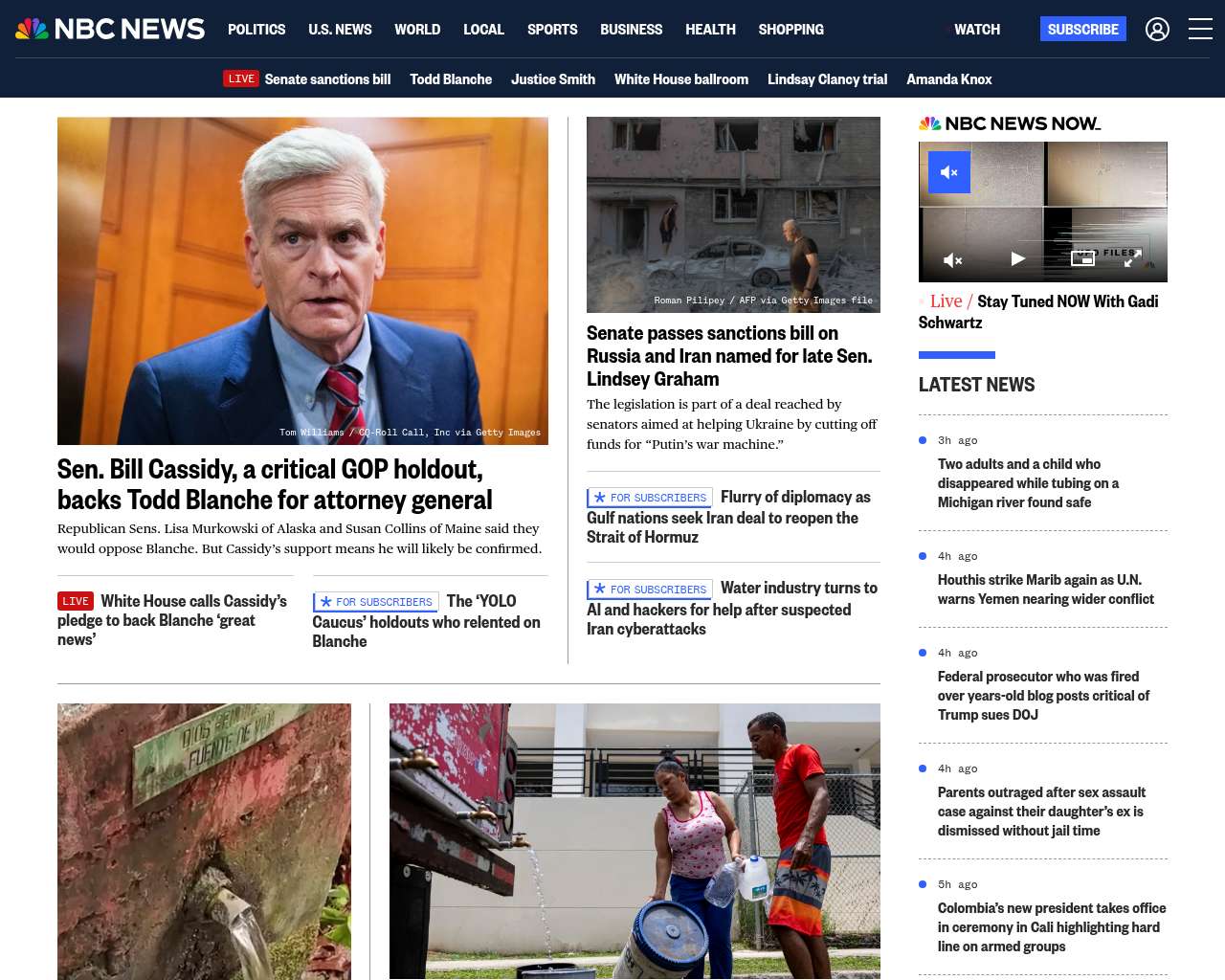Click the Tom Williams photo credit
Image resolution: width=1225 pixels, height=980 pixels.
coord(410,433)
